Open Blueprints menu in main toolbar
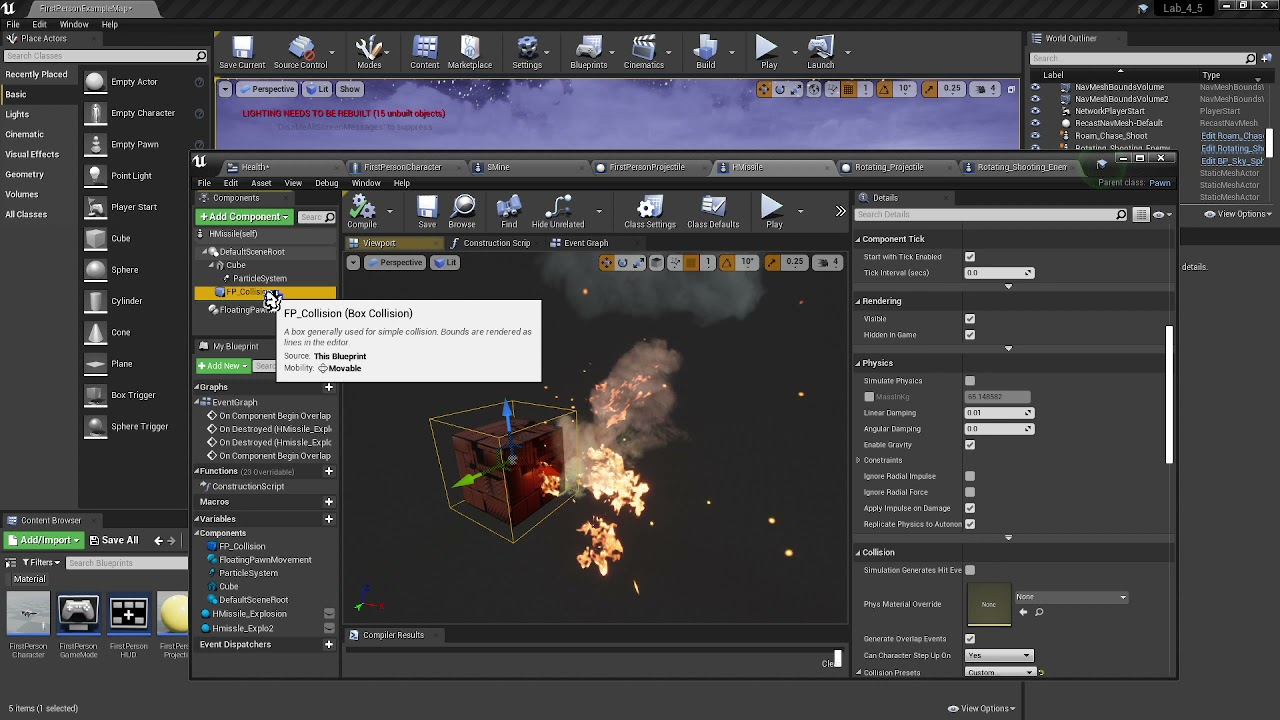This screenshot has height=720, width=1280. (588, 52)
